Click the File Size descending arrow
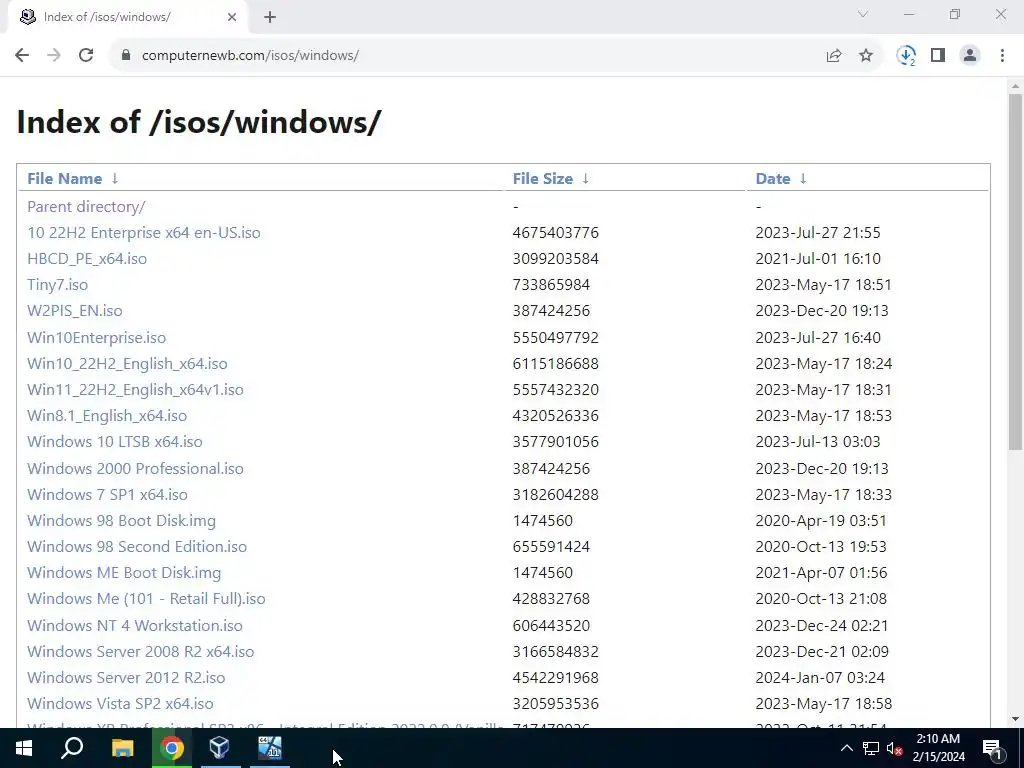 coord(586,178)
